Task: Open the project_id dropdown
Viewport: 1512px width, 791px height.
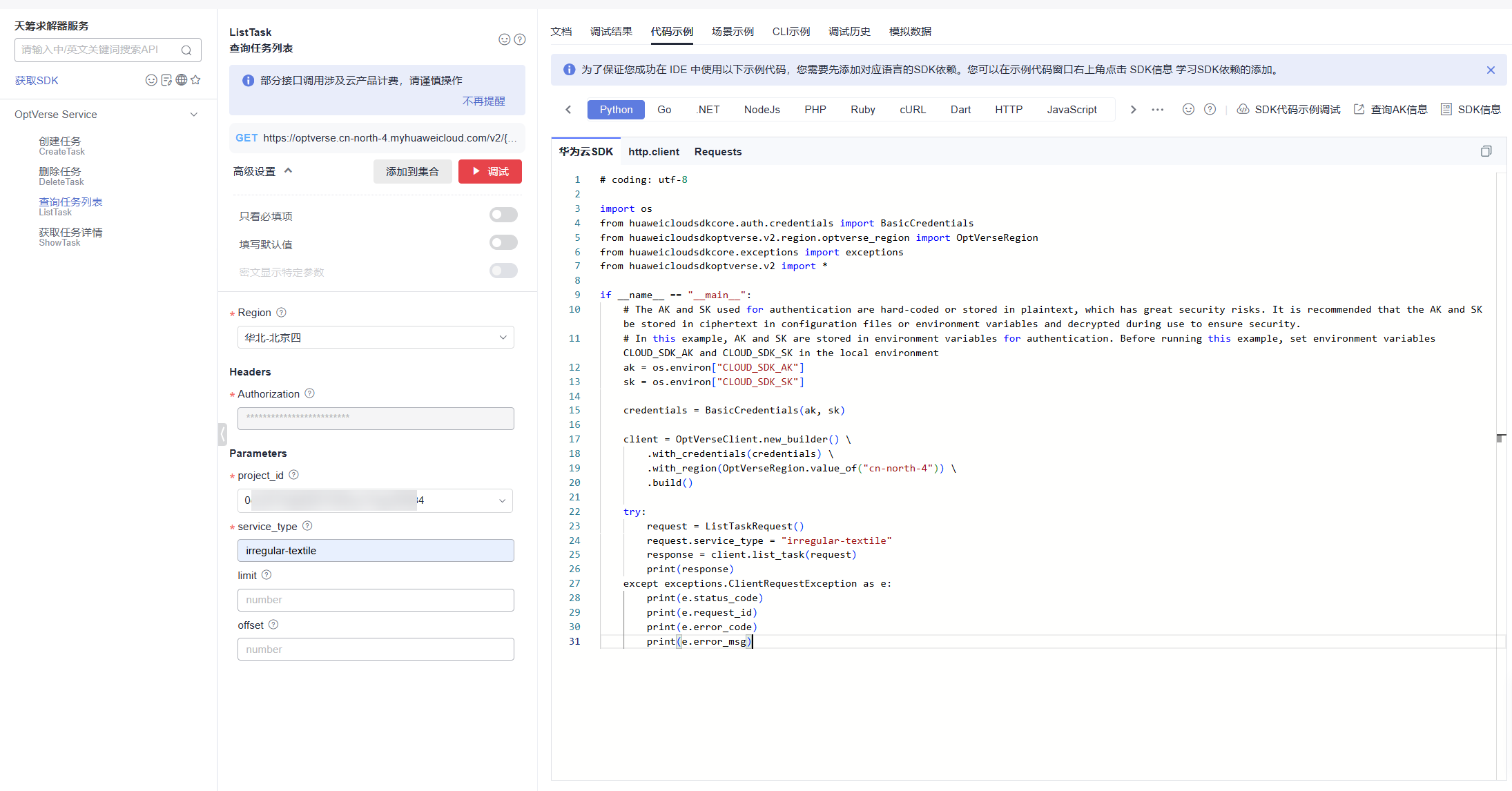Action: pyautogui.click(x=375, y=500)
